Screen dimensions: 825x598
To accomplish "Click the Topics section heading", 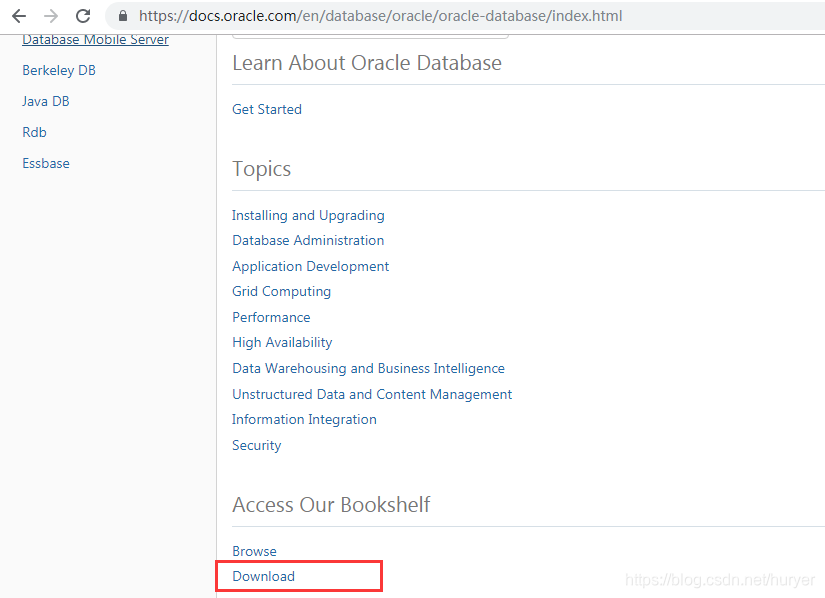I will [261, 169].
